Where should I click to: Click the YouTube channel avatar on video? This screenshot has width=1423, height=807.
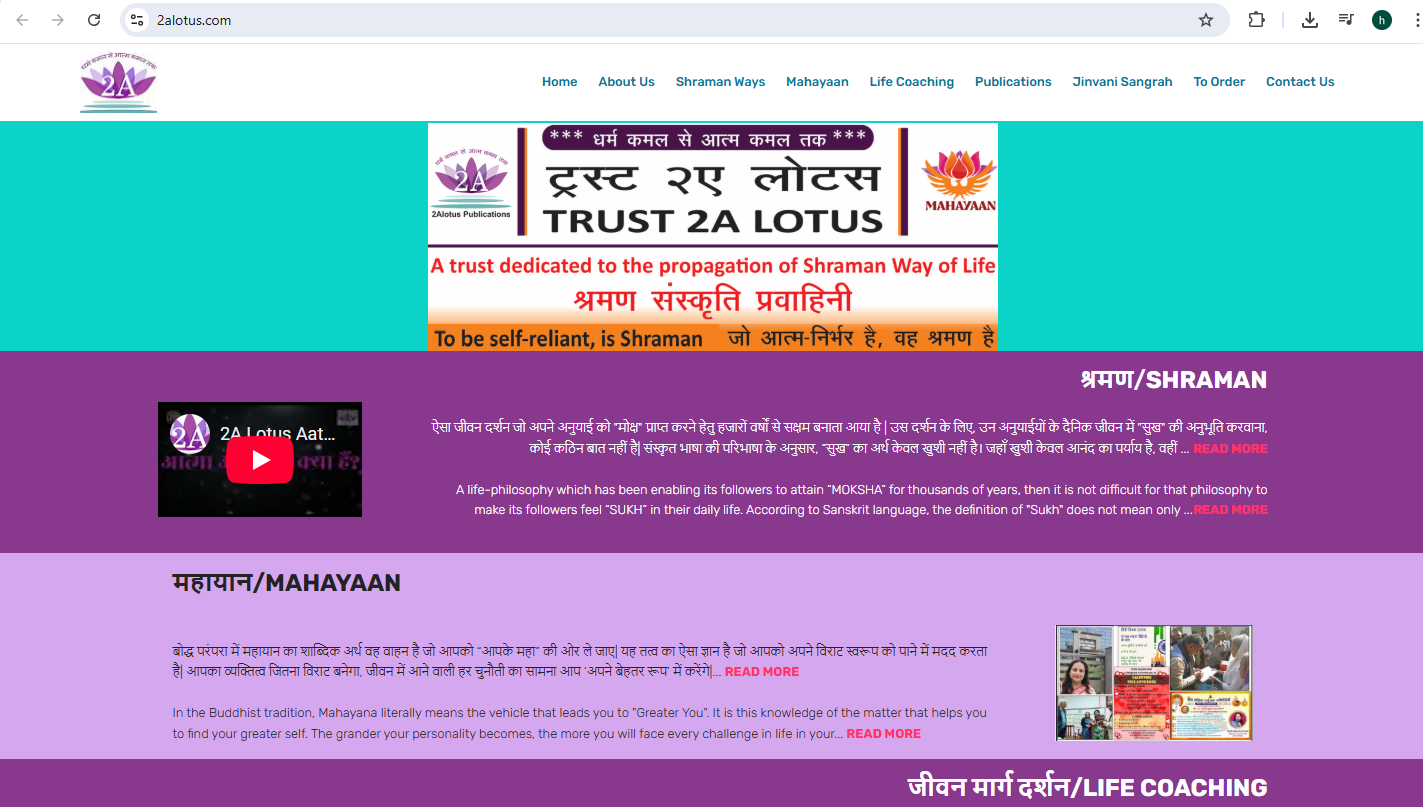tap(190, 434)
